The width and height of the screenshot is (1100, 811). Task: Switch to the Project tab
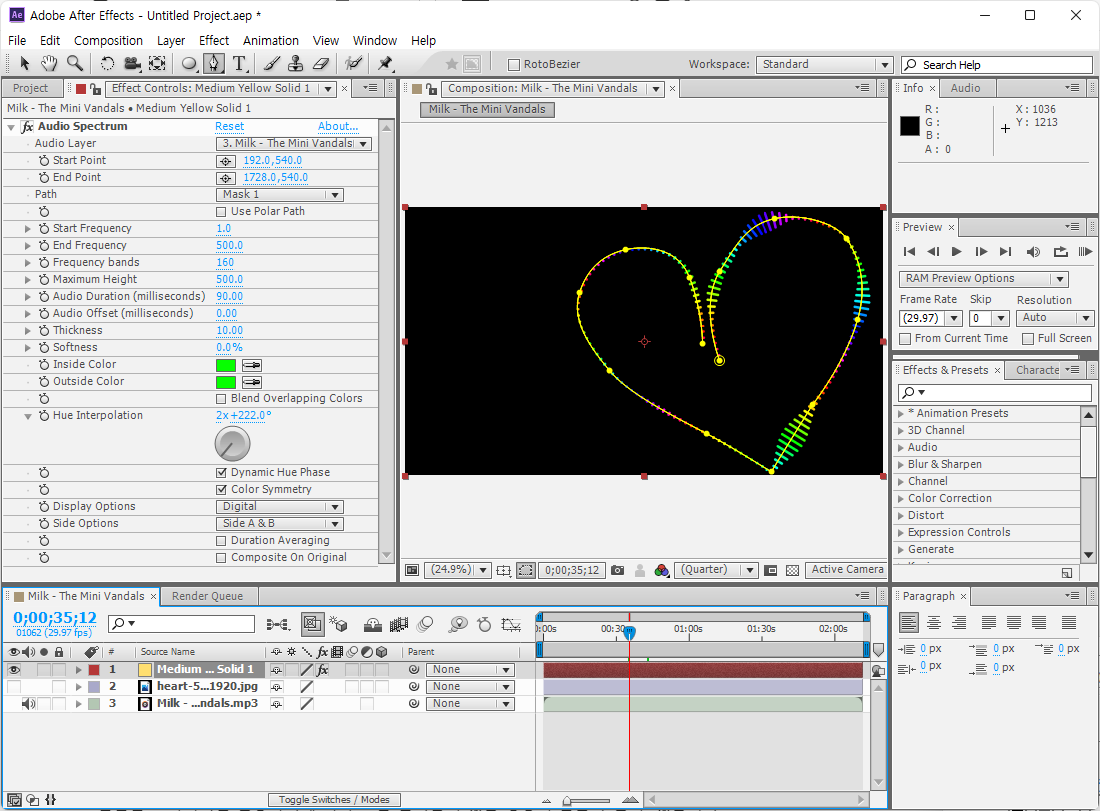click(30, 88)
